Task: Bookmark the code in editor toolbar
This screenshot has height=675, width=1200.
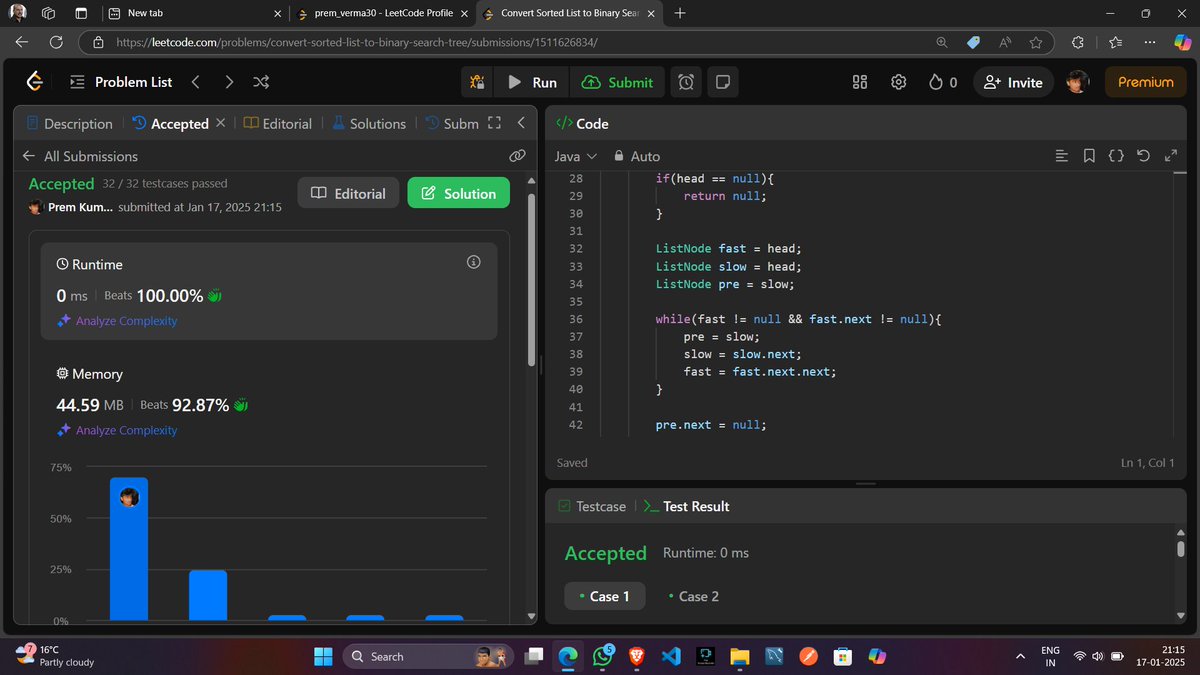Action: [1089, 156]
